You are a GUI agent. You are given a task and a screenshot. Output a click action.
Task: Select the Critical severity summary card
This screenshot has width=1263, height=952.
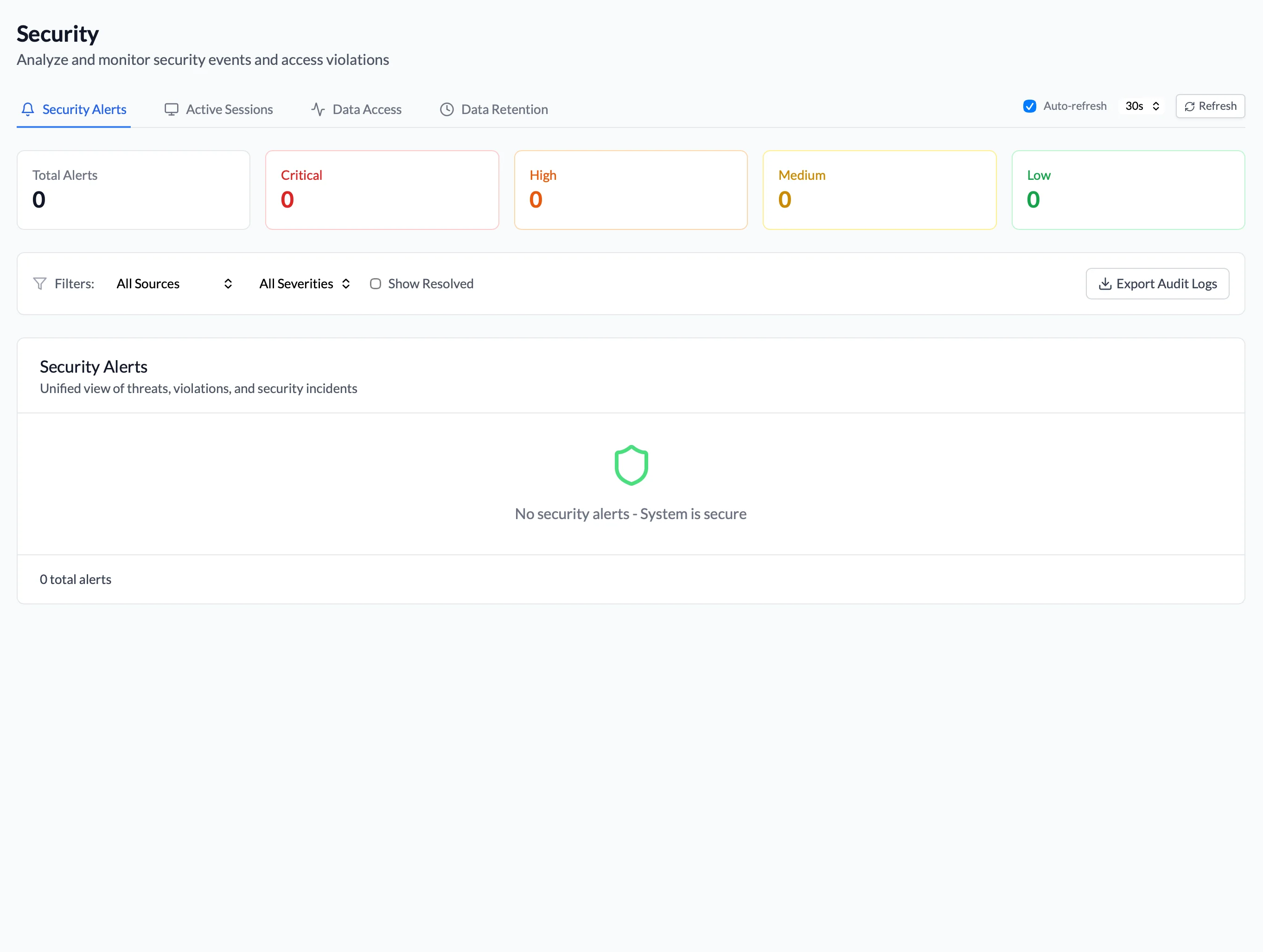point(382,190)
